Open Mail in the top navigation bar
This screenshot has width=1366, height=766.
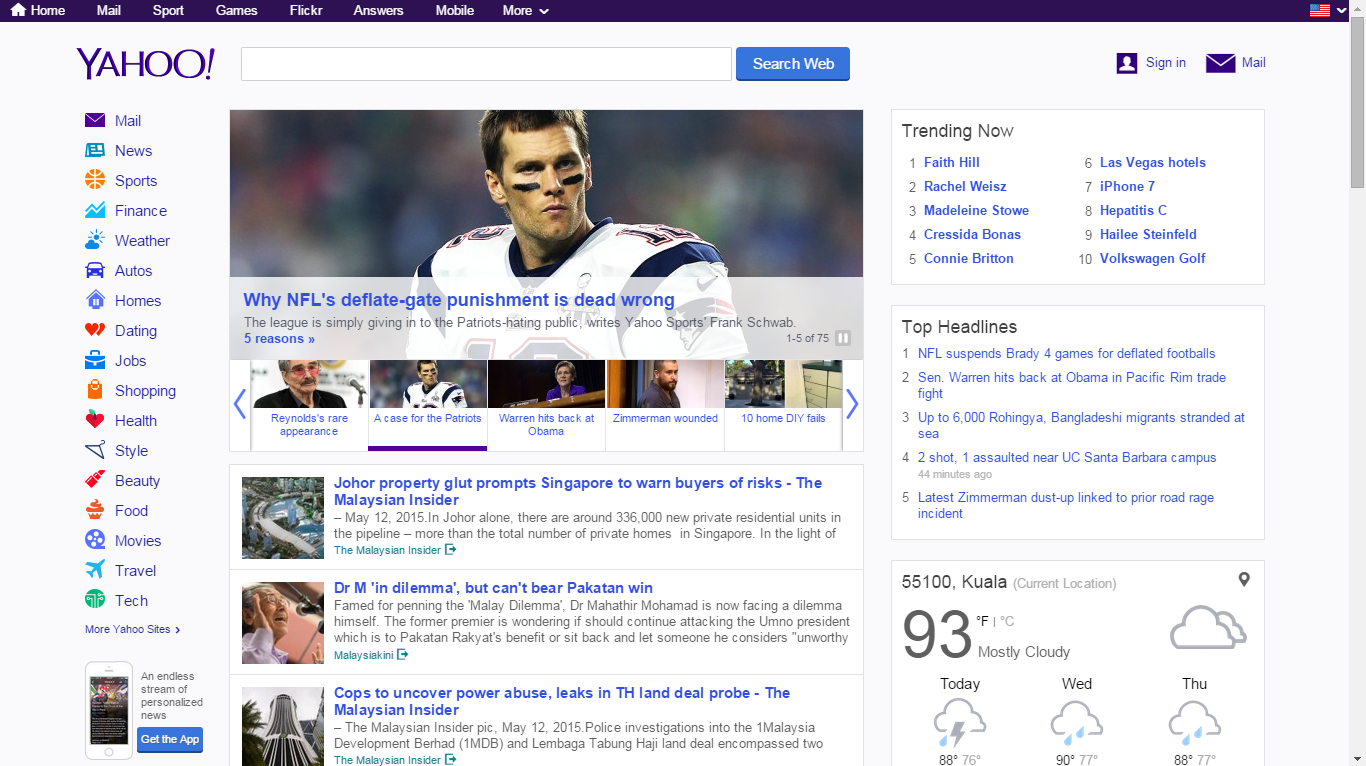[x=109, y=10]
